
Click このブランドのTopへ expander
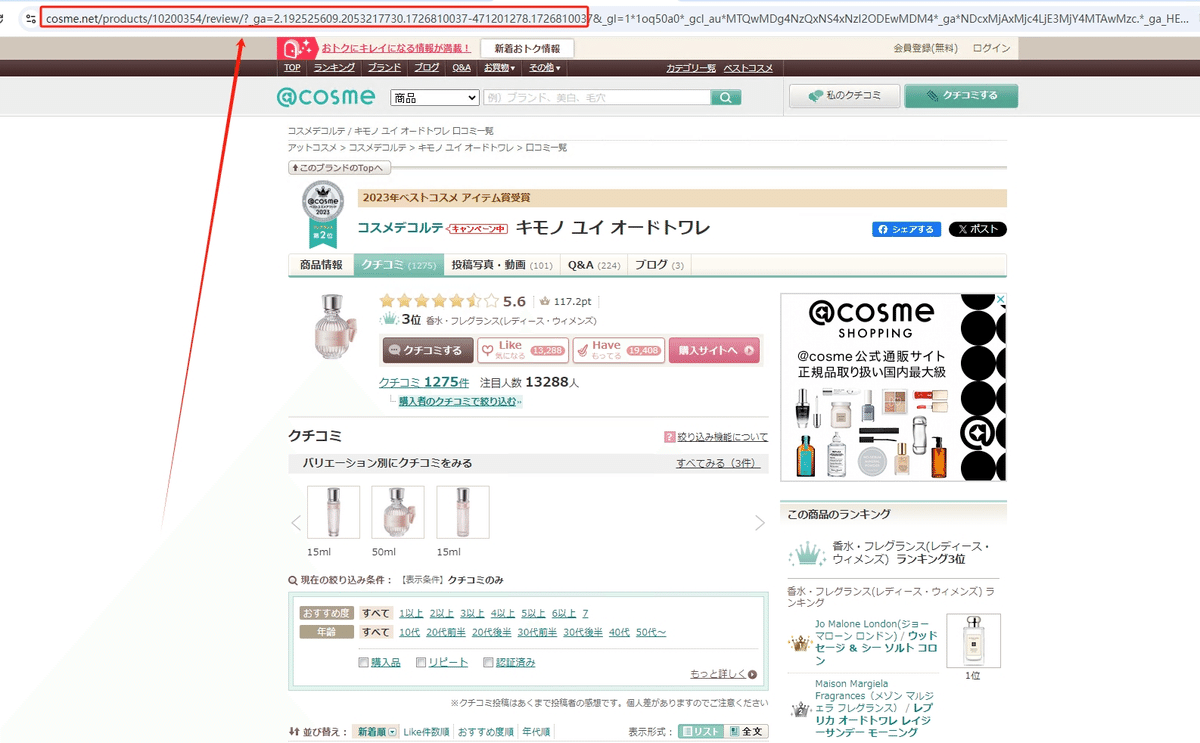point(339,168)
